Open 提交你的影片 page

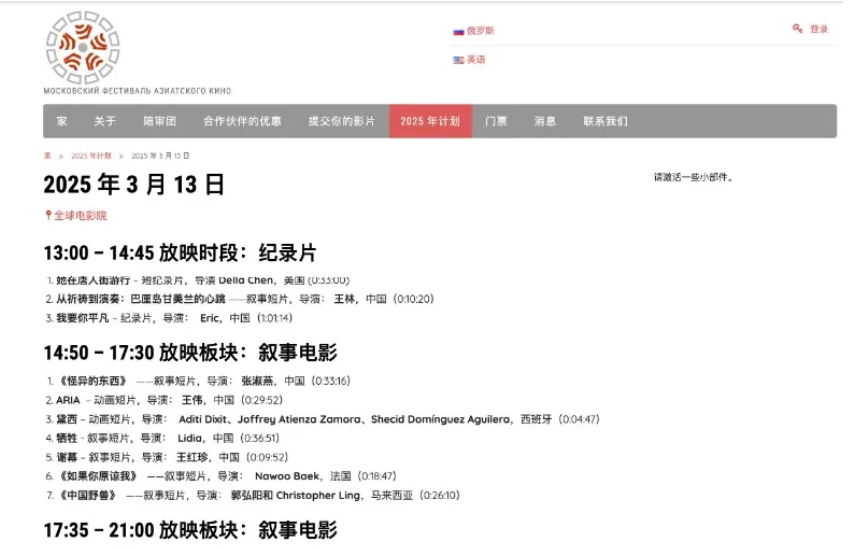tap(342, 122)
